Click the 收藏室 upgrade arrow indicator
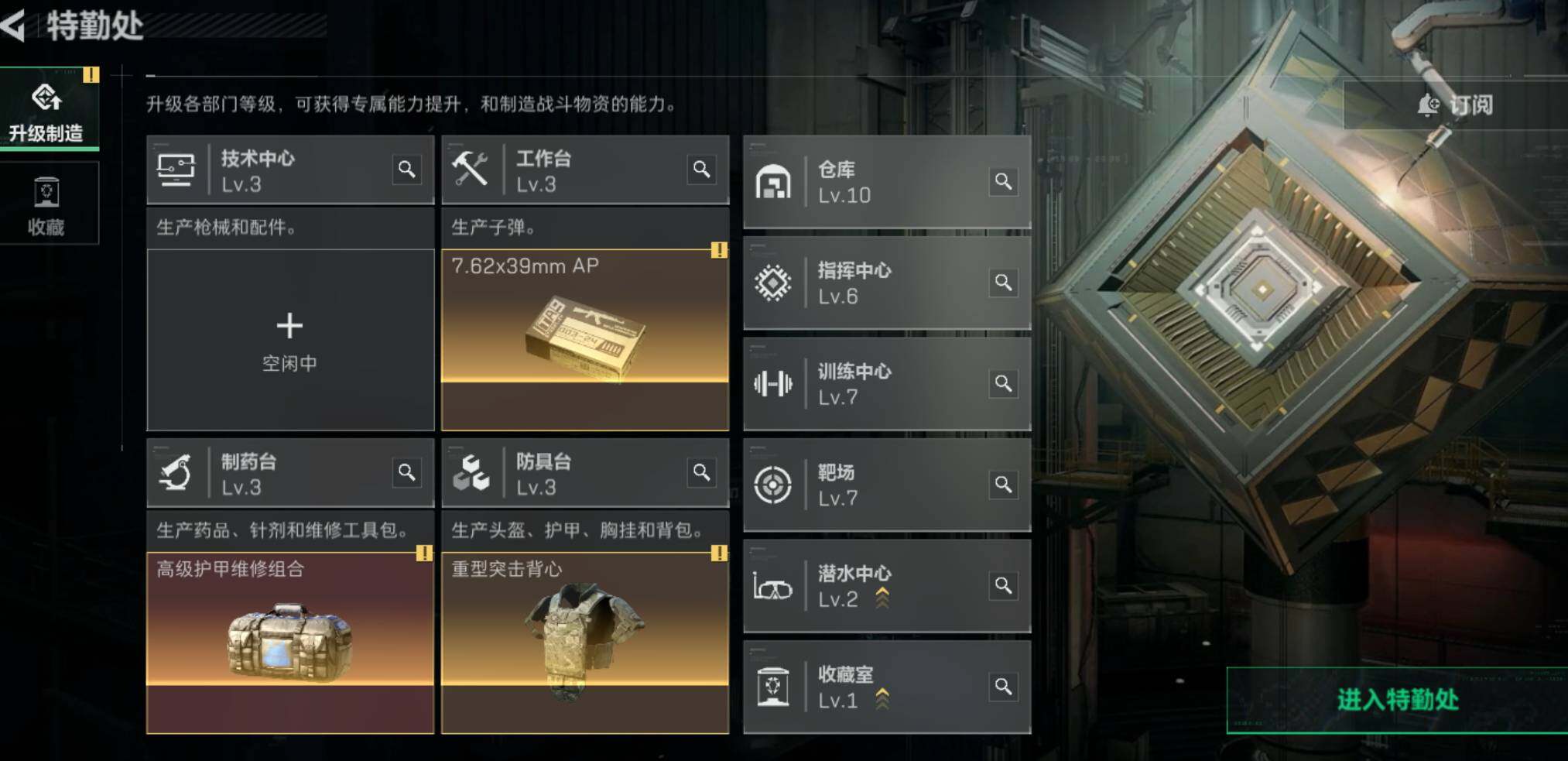1568x761 pixels. tap(882, 699)
